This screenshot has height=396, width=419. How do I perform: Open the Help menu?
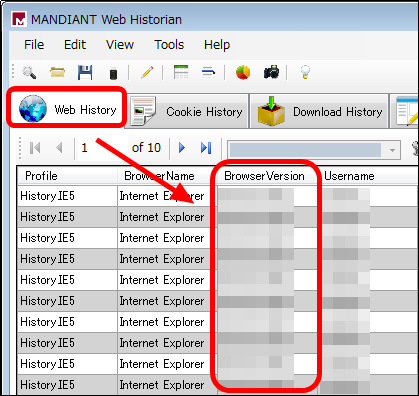[217, 45]
